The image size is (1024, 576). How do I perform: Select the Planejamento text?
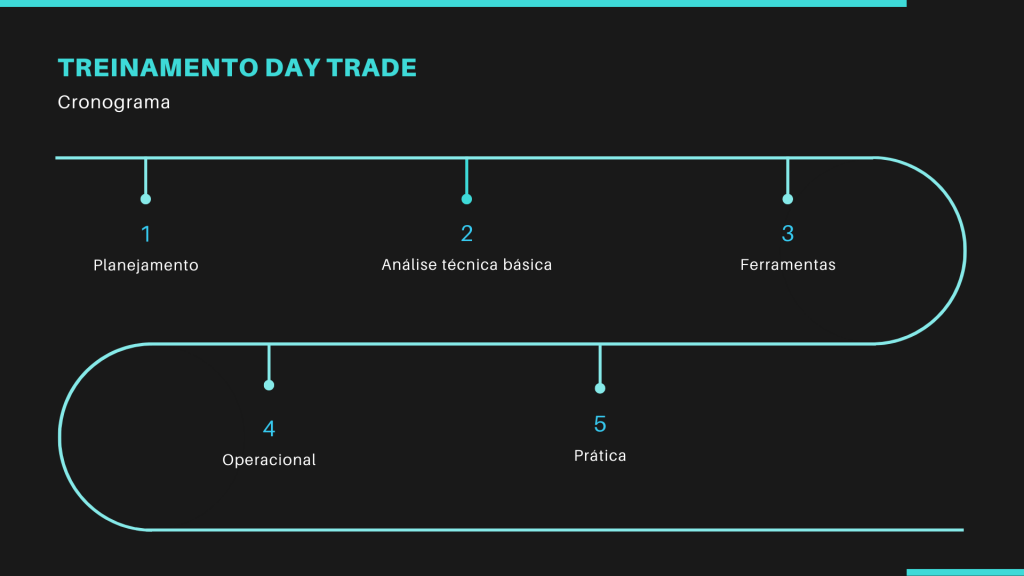(x=146, y=265)
